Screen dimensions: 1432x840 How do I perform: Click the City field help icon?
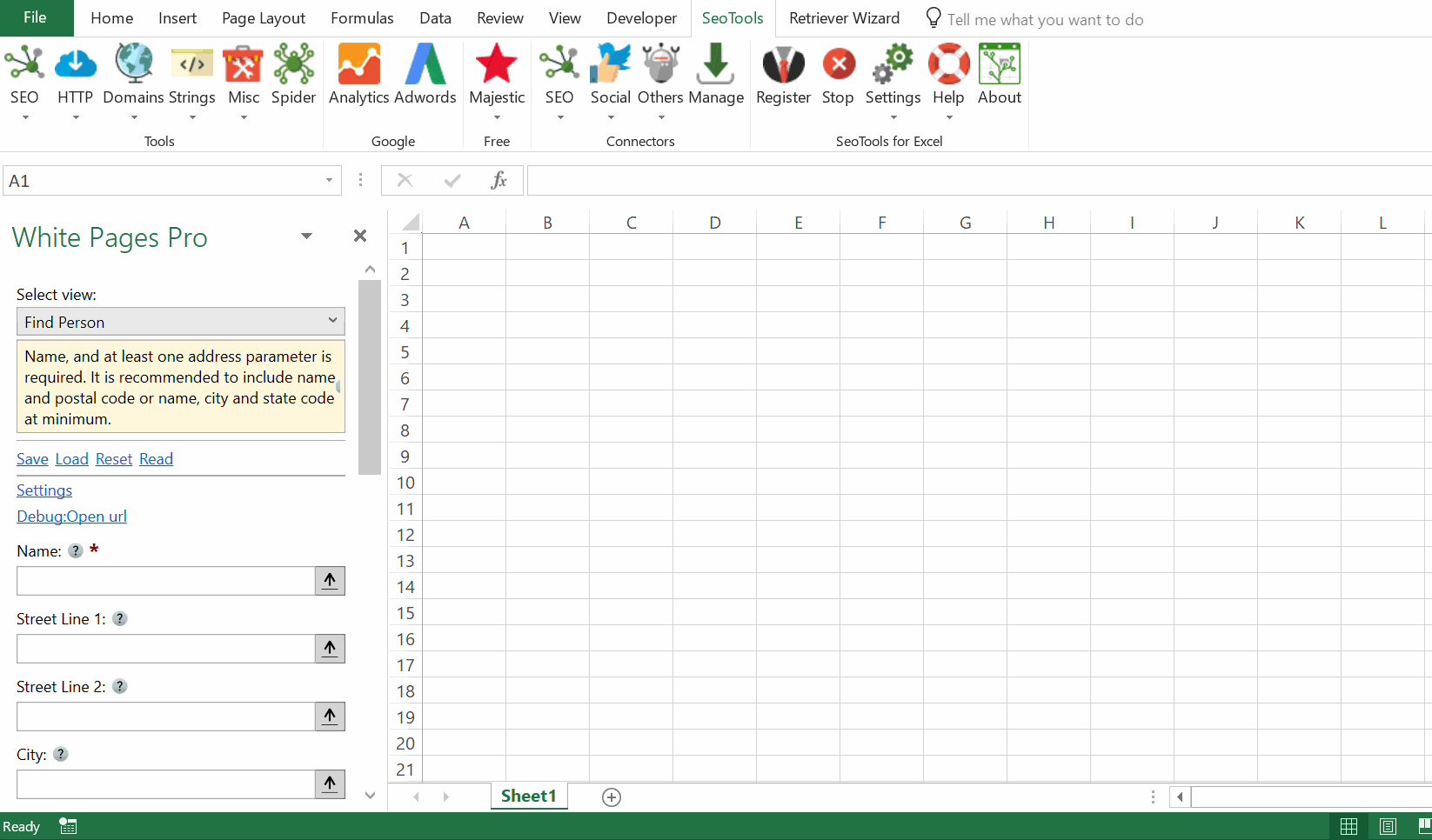(x=61, y=754)
